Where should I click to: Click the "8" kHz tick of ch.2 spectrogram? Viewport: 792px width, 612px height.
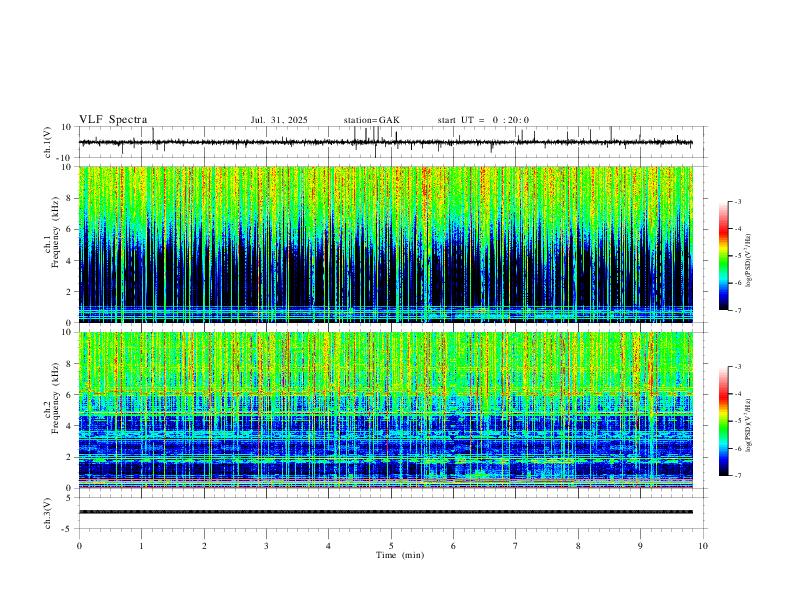[70, 364]
